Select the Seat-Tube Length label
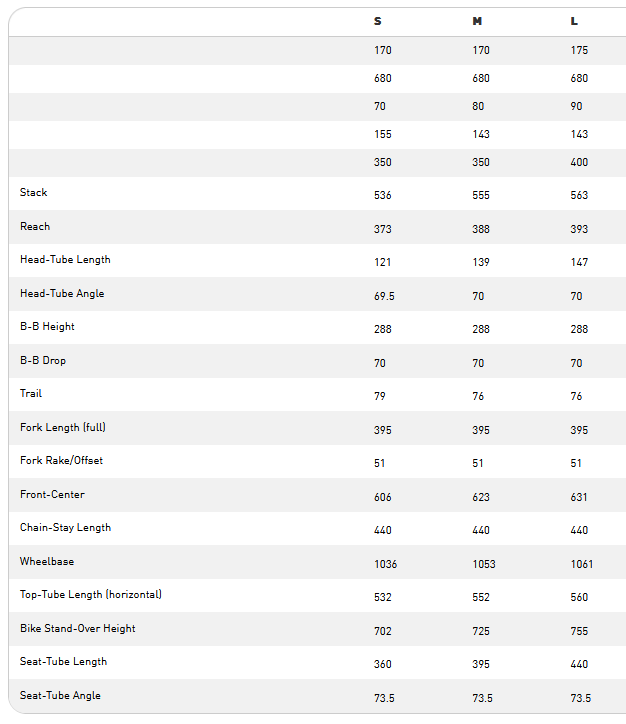 click(63, 662)
